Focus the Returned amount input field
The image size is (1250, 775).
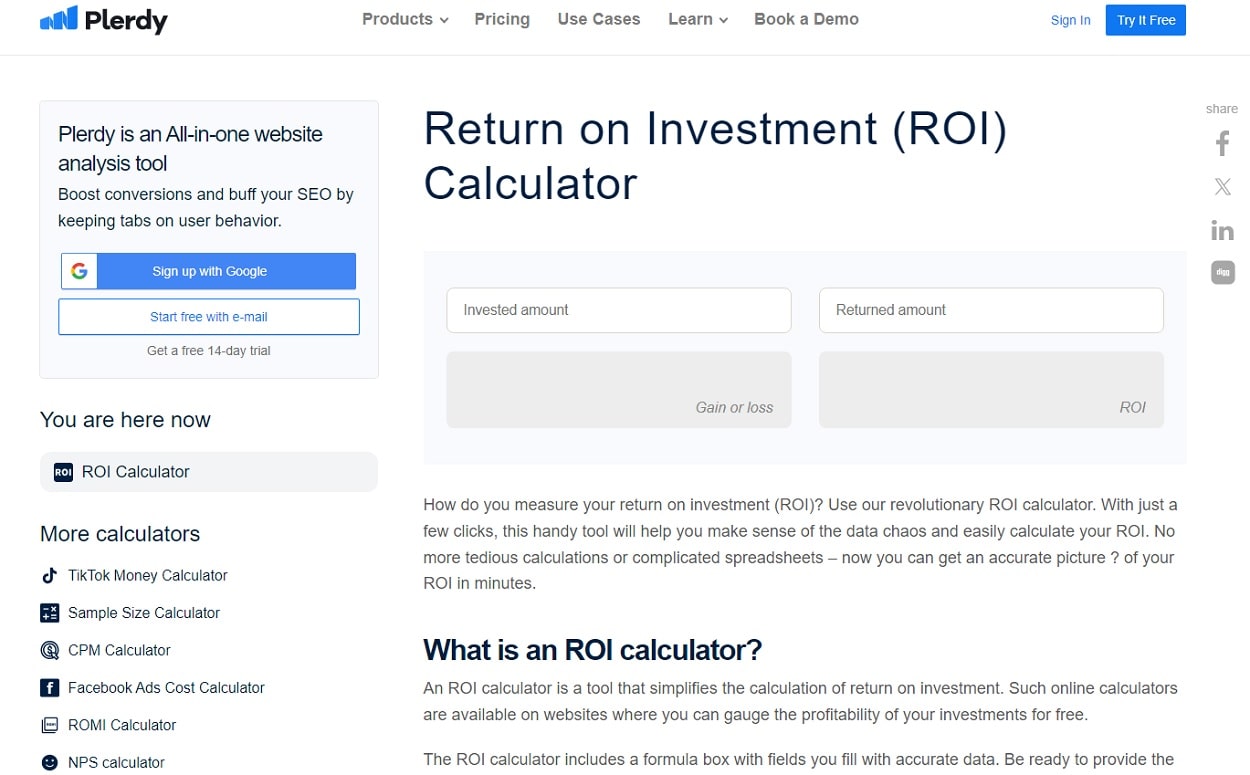pyautogui.click(x=990, y=310)
